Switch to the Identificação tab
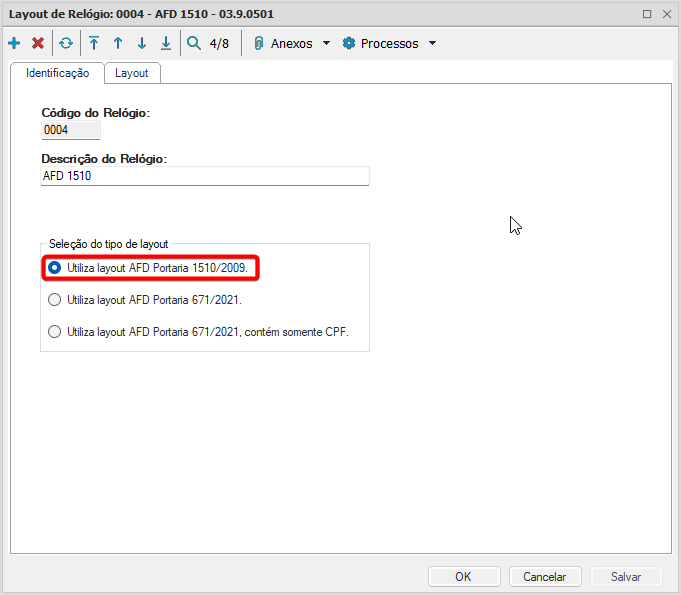 point(57,73)
